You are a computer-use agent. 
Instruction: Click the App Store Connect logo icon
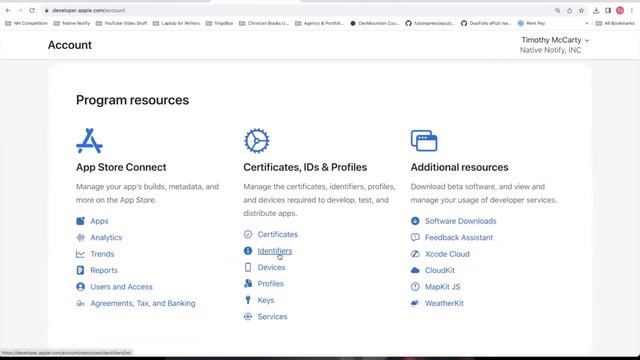pos(89,141)
